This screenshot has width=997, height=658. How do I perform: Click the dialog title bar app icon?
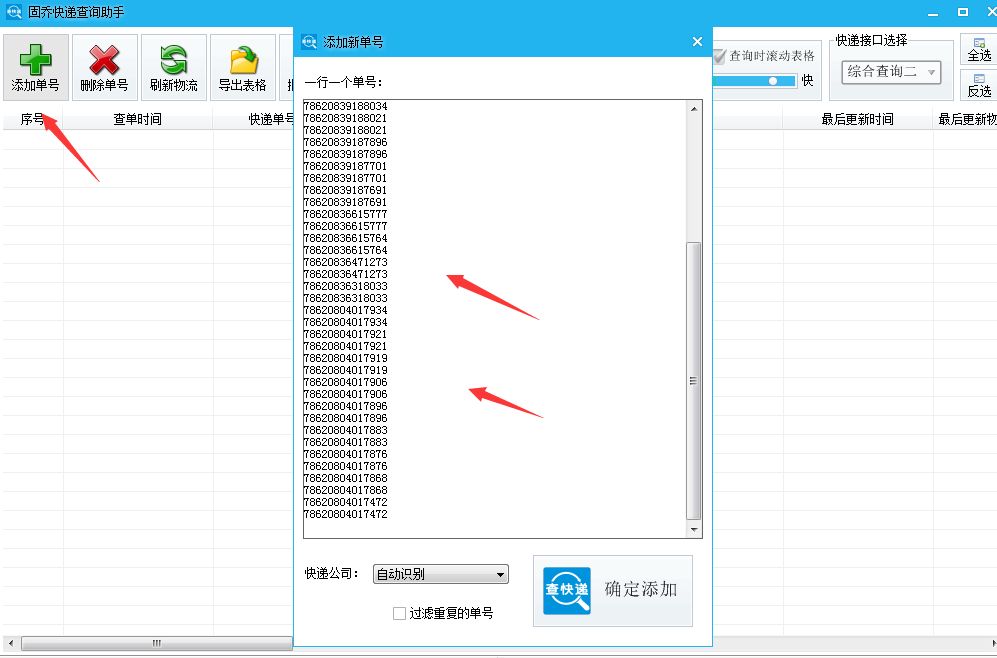(x=309, y=42)
